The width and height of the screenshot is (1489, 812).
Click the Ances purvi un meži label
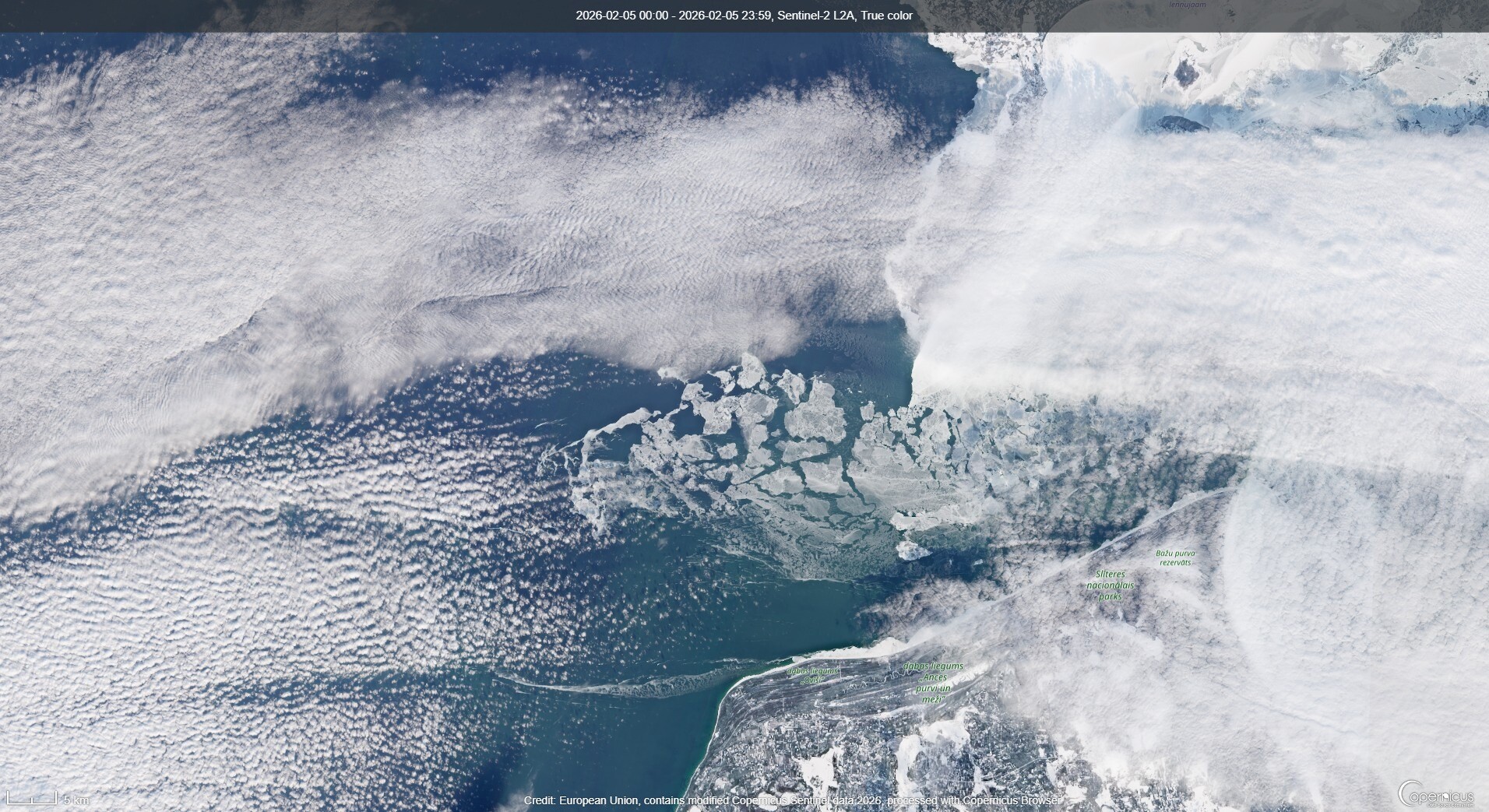(934, 683)
